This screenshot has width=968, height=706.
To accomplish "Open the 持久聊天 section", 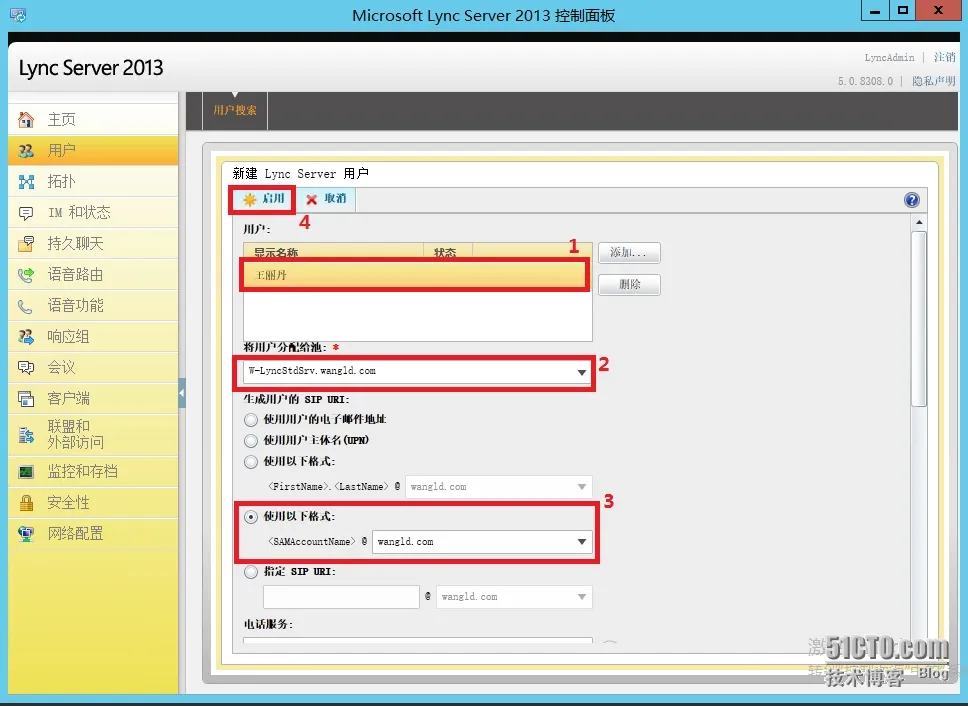I will click(x=93, y=244).
